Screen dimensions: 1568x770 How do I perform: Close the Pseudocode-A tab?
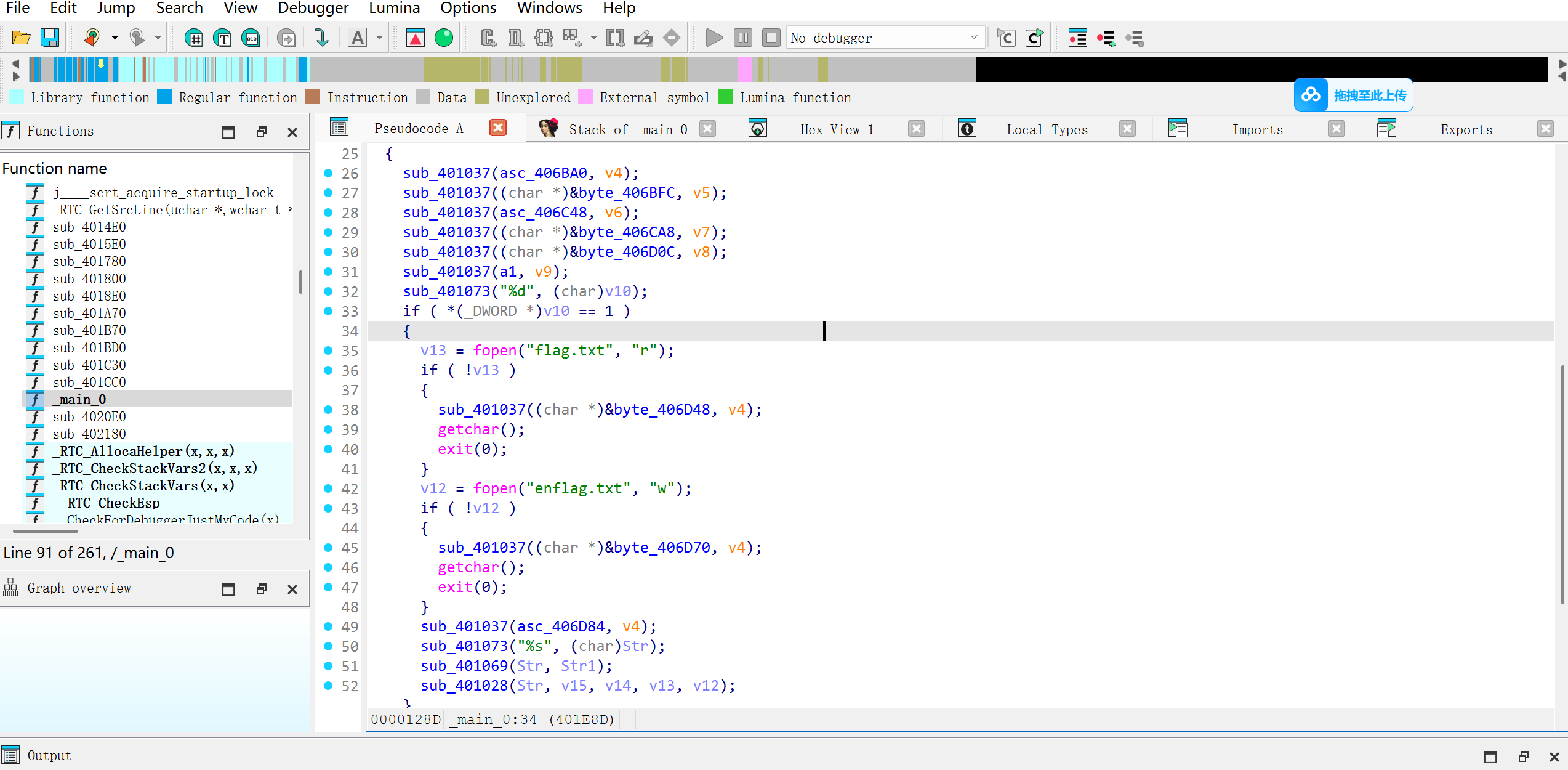497,128
